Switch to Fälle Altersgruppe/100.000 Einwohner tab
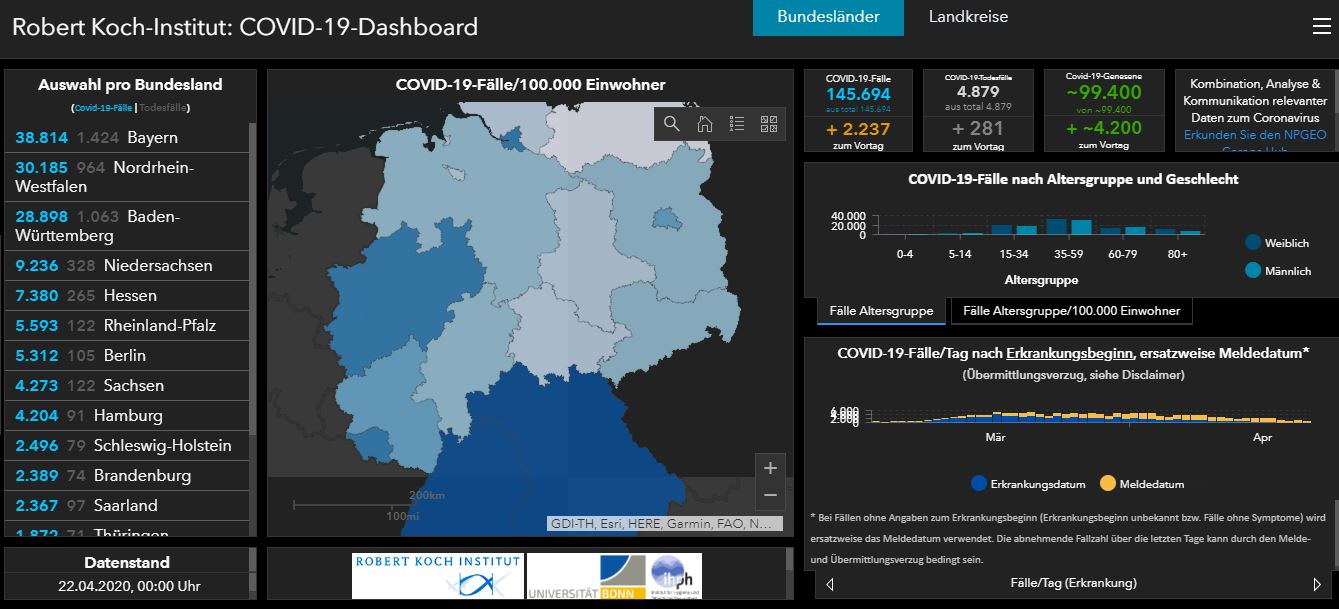 pyautogui.click(x=1070, y=311)
